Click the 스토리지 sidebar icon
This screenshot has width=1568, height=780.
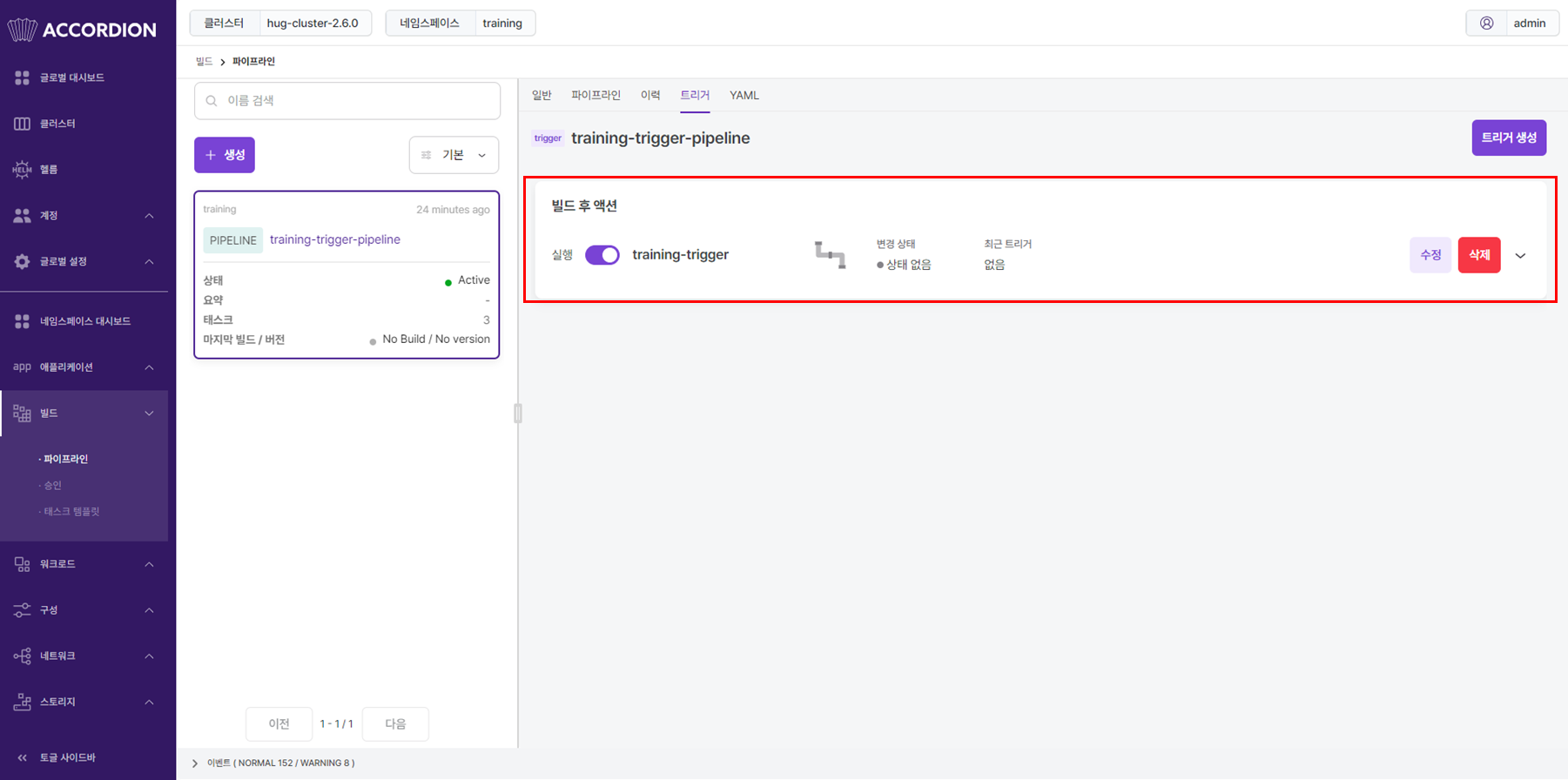coord(23,703)
